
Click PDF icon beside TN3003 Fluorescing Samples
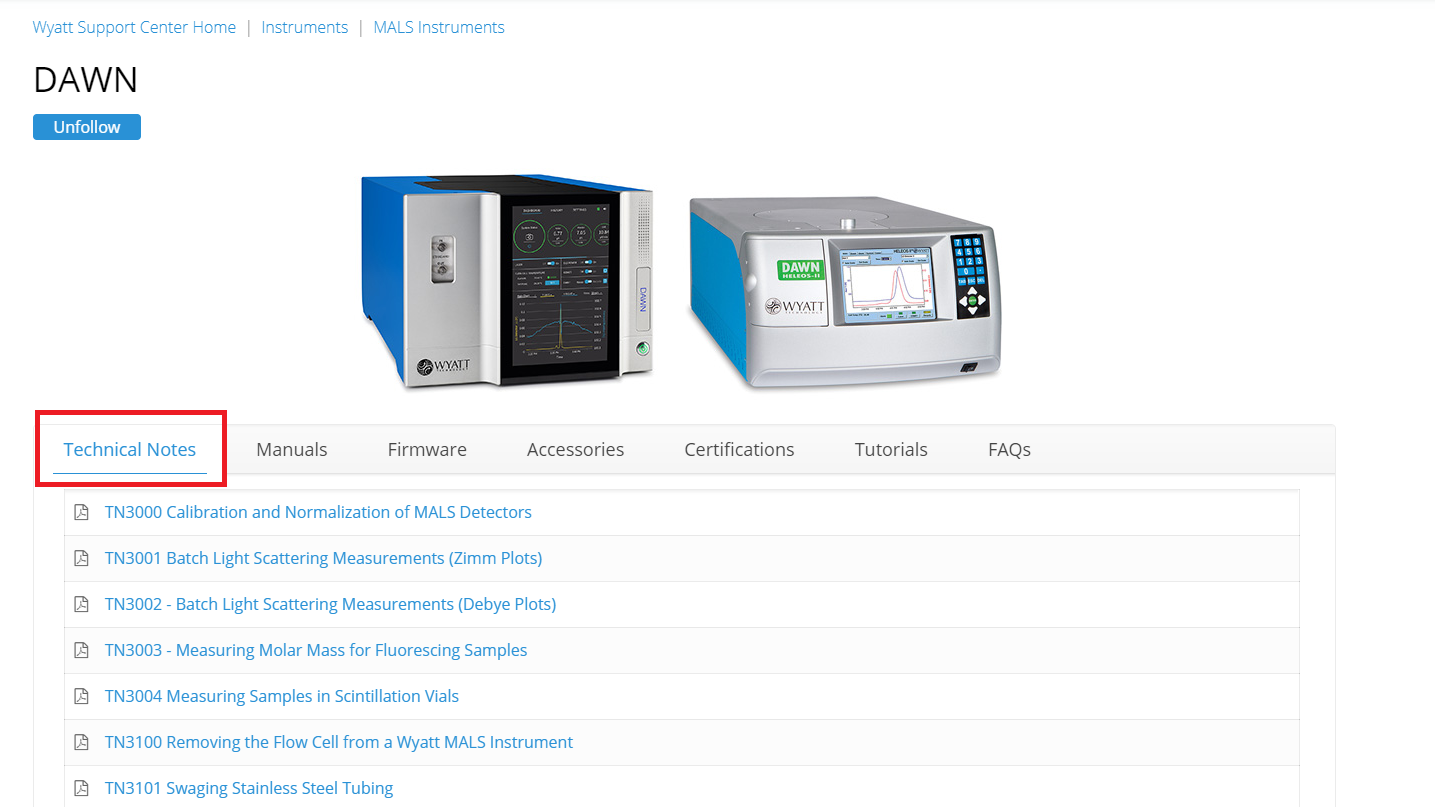click(x=82, y=650)
